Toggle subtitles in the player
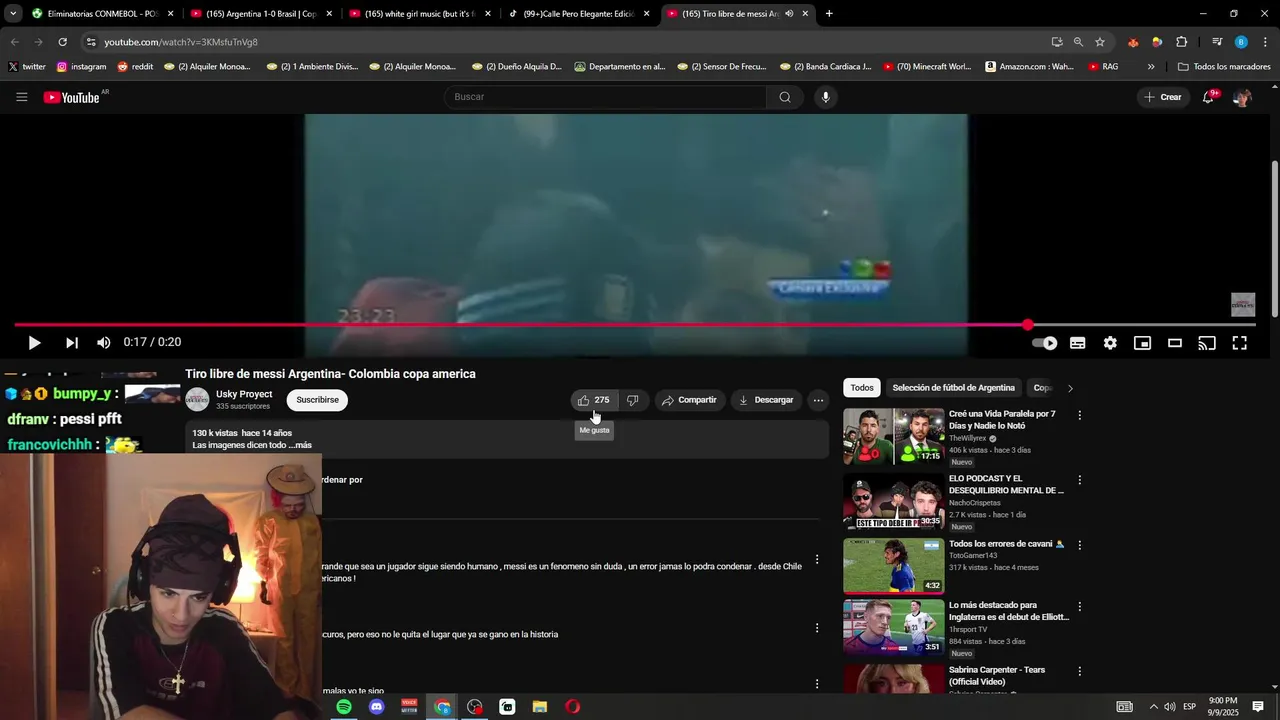Viewport: 1280px width, 720px height. pyautogui.click(x=1078, y=343)
